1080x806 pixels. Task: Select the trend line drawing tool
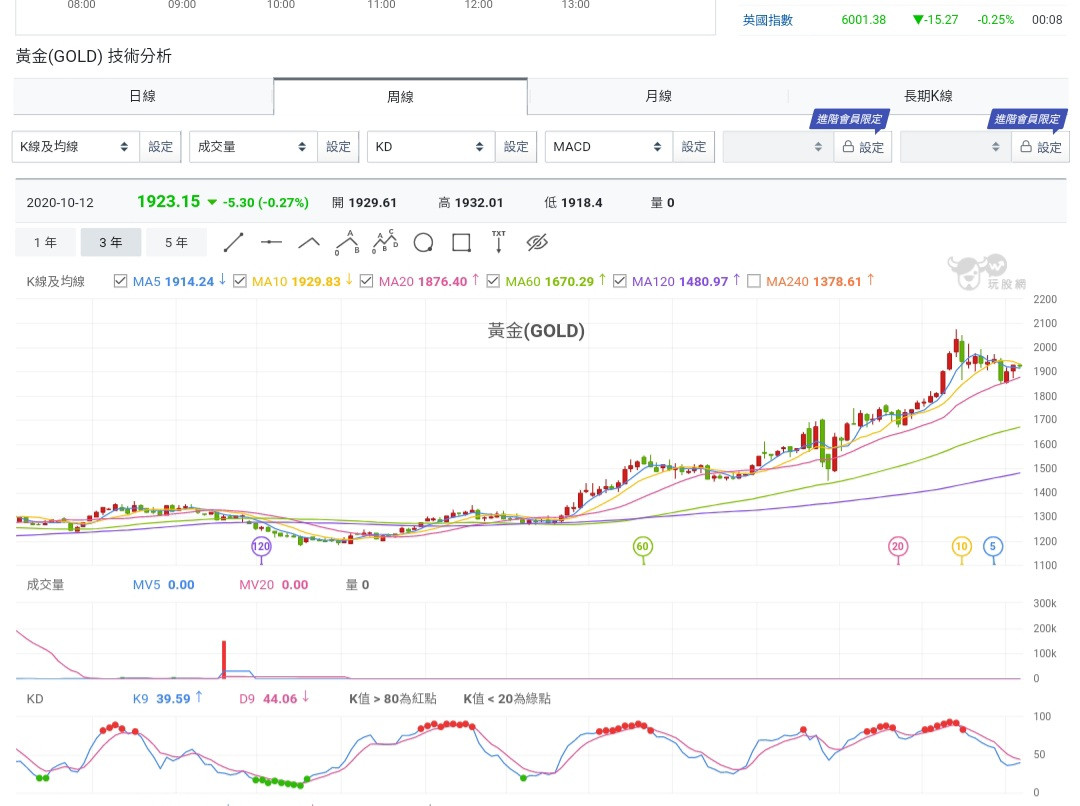pos(233,242)
